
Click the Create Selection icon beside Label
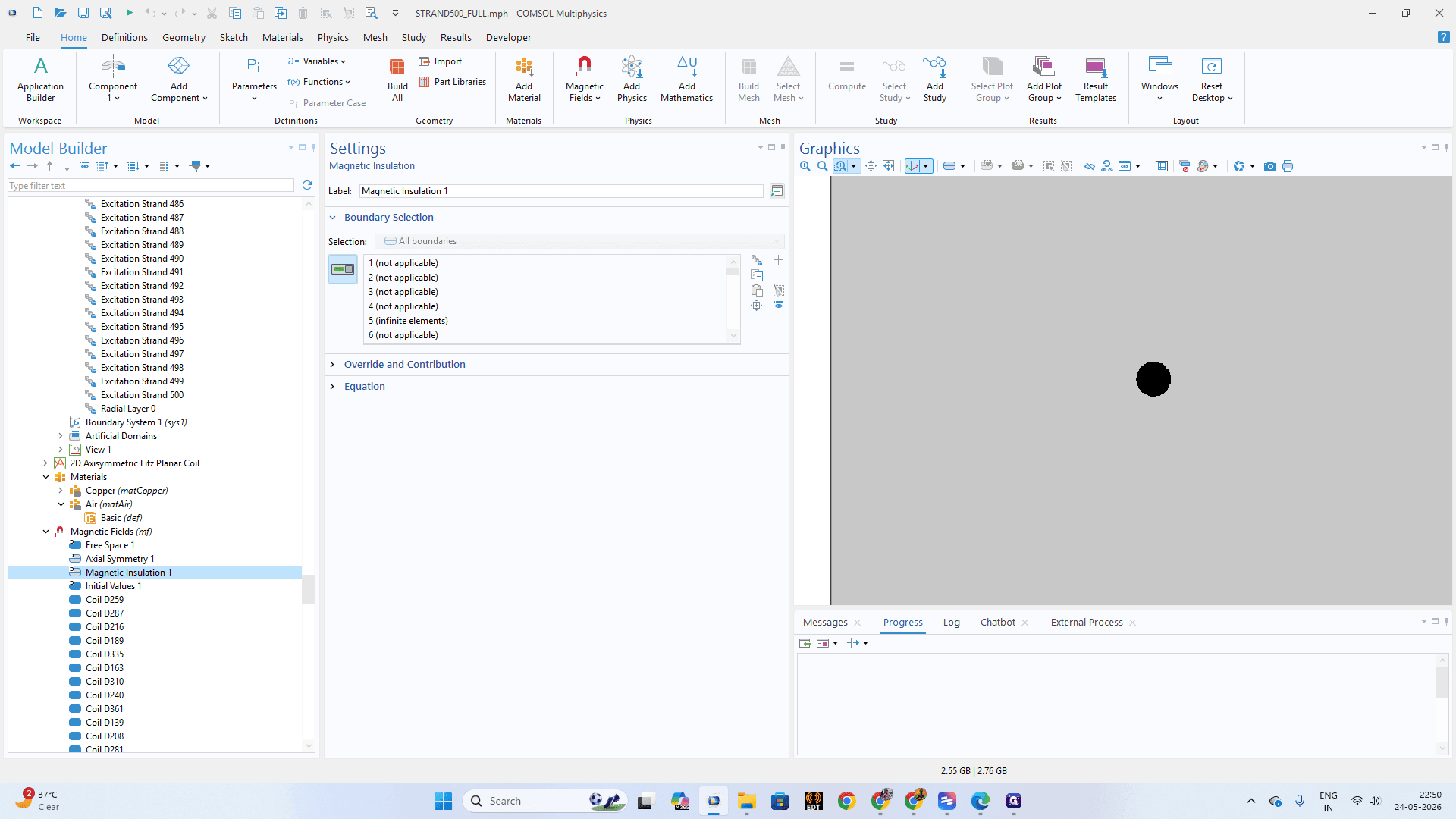coord(777,191)
